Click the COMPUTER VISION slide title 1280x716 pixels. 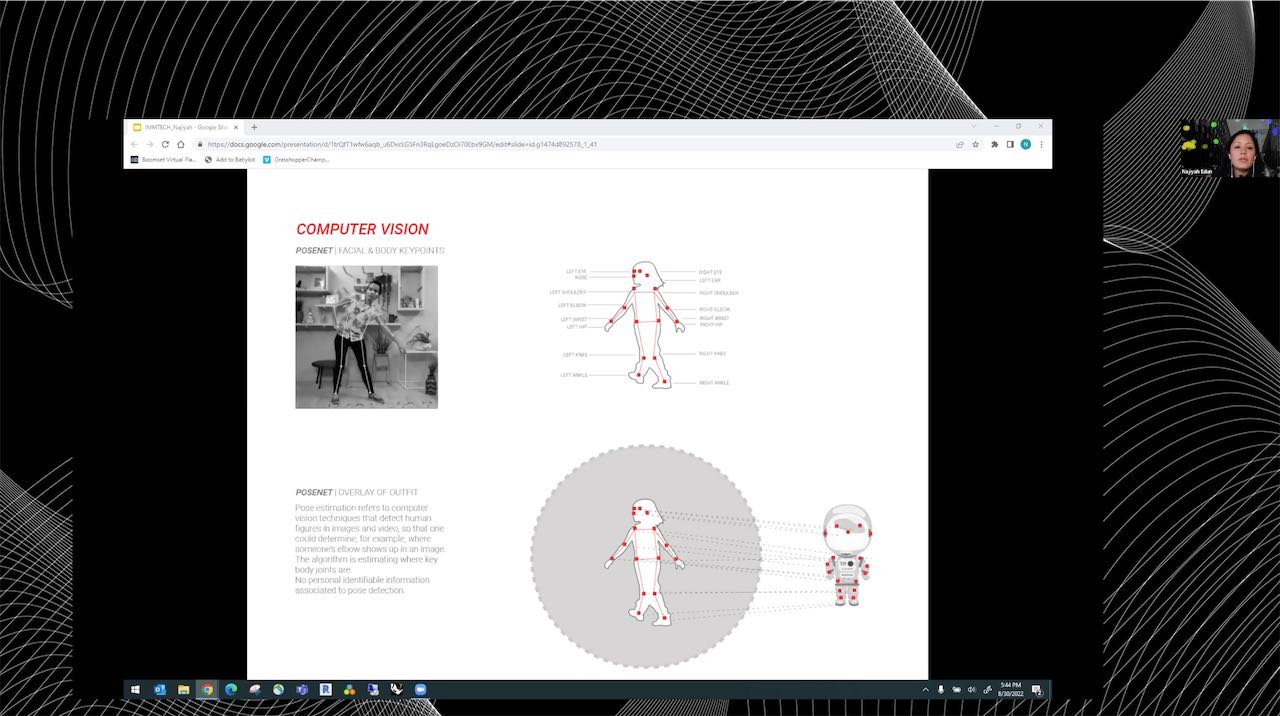362,229
